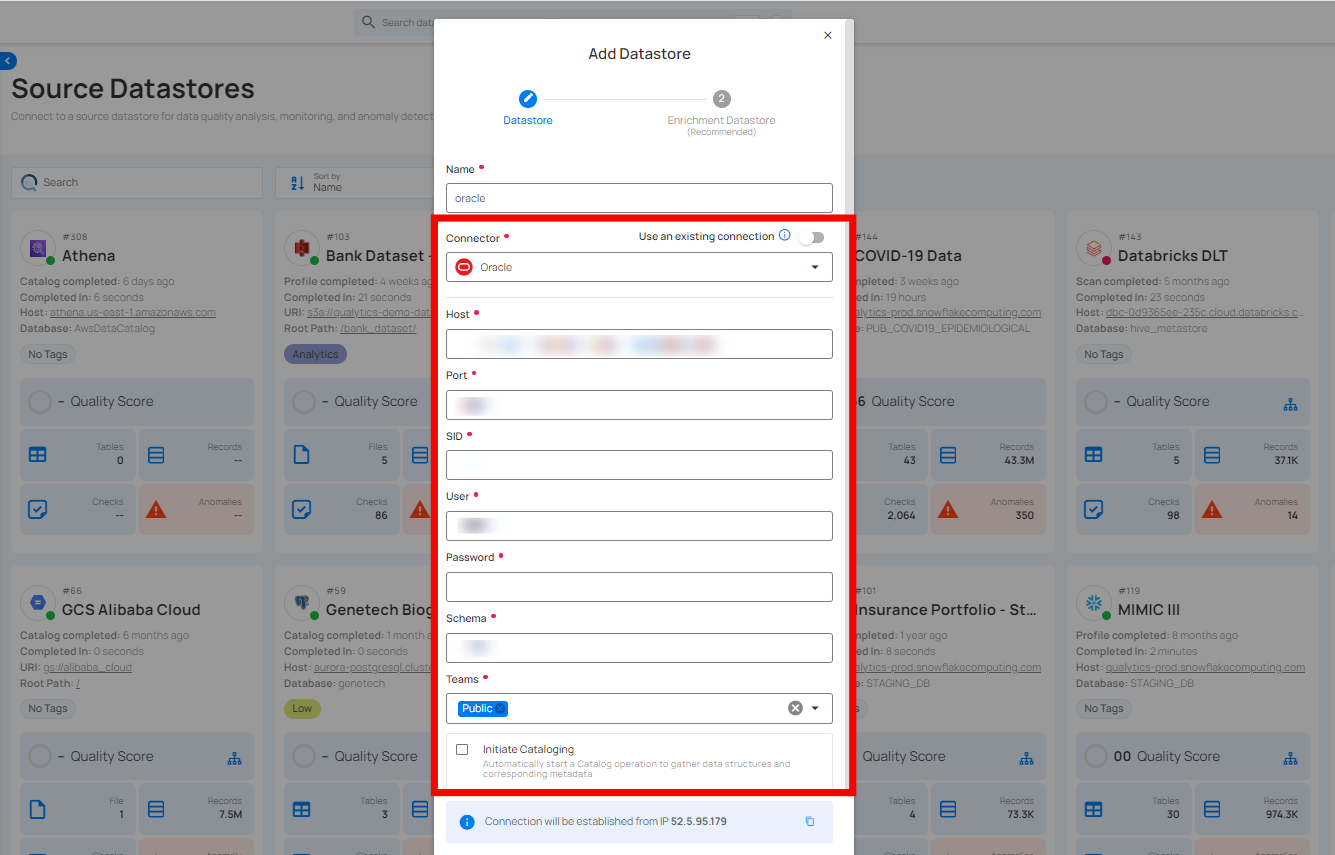Toggle Use an existing connection switch
This screenshot has width=1335, height=855.
tap(812, 237)
